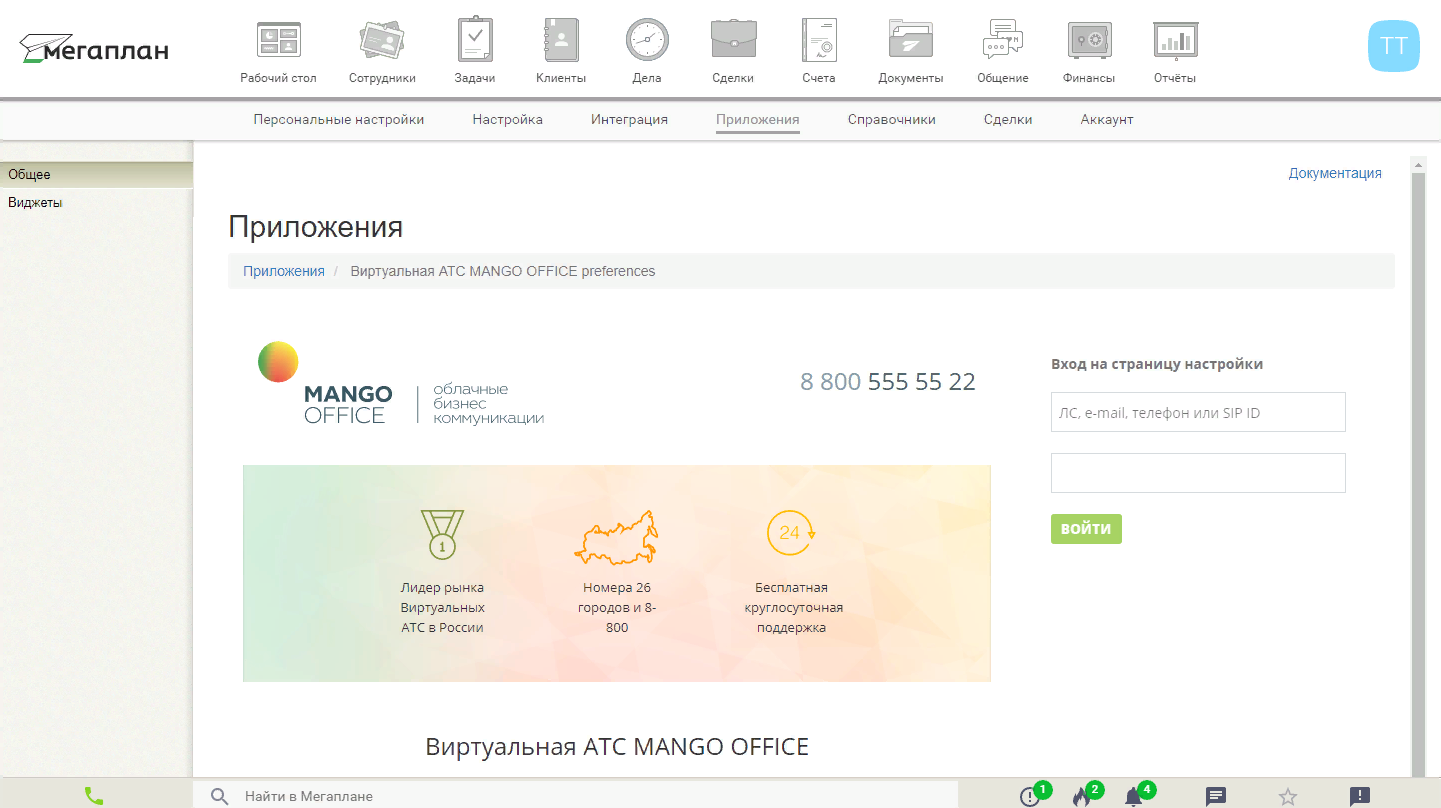The height and width of the screenshot is (808, 1441).
Task: Open the chat message icon in bottom bar
Action: point(1216,796)
